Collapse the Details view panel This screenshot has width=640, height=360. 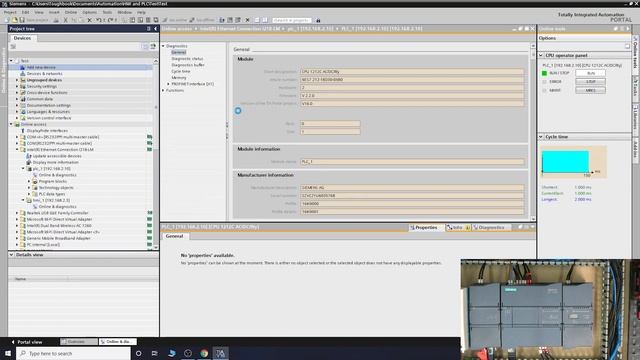click(x=11, y=255)
